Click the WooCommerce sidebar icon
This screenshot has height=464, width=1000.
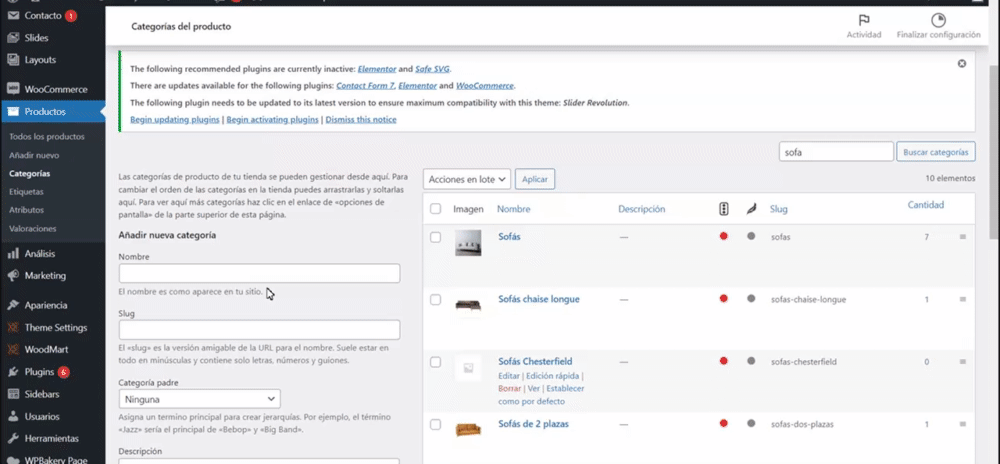coord(13,89)
